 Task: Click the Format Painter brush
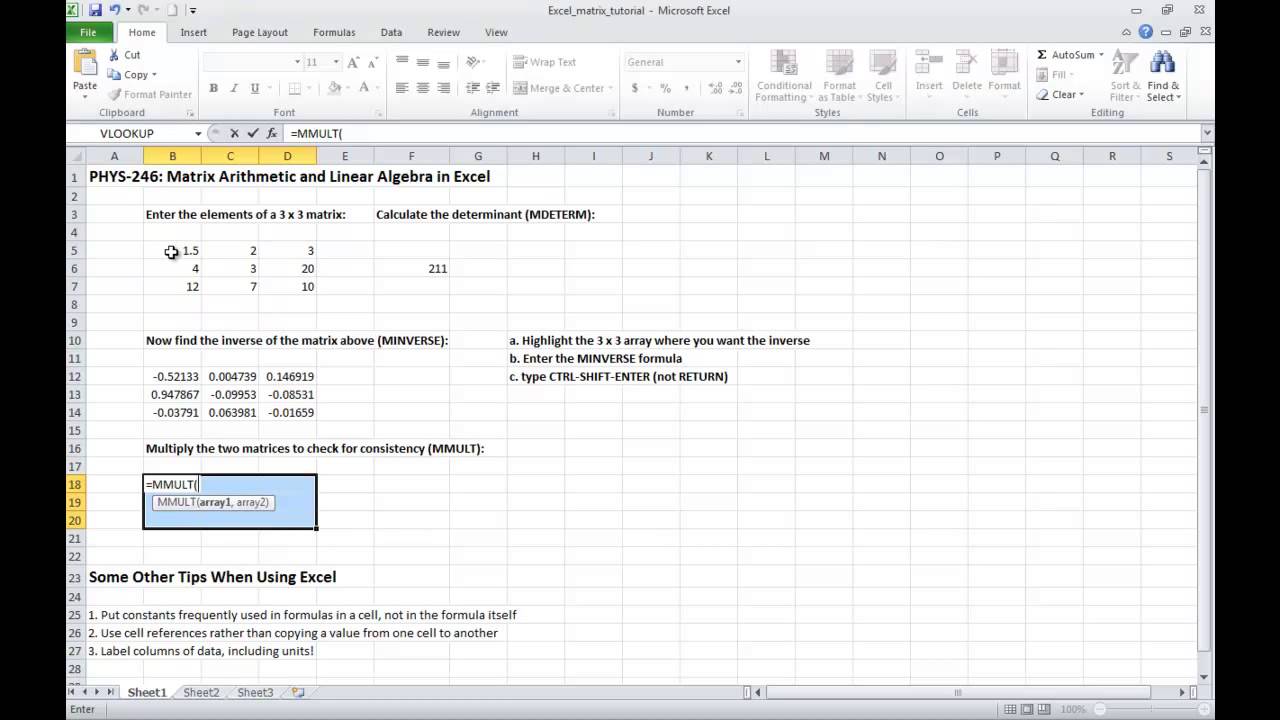click(114, 95)
